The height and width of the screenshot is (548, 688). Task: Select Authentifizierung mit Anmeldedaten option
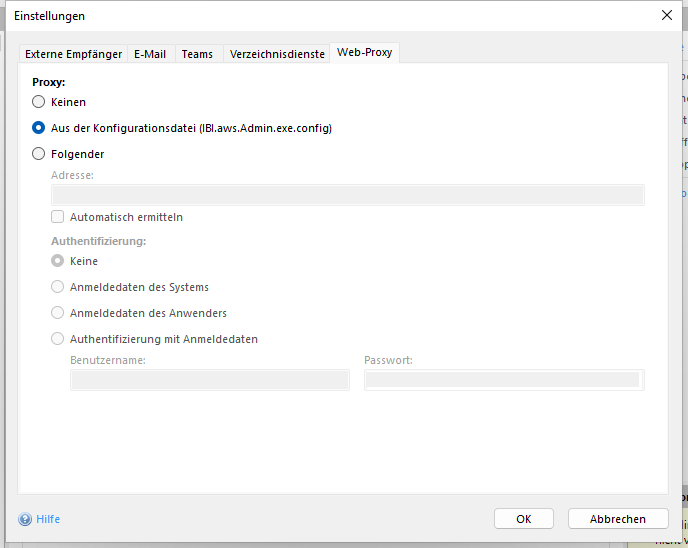(x=58, y=339)
